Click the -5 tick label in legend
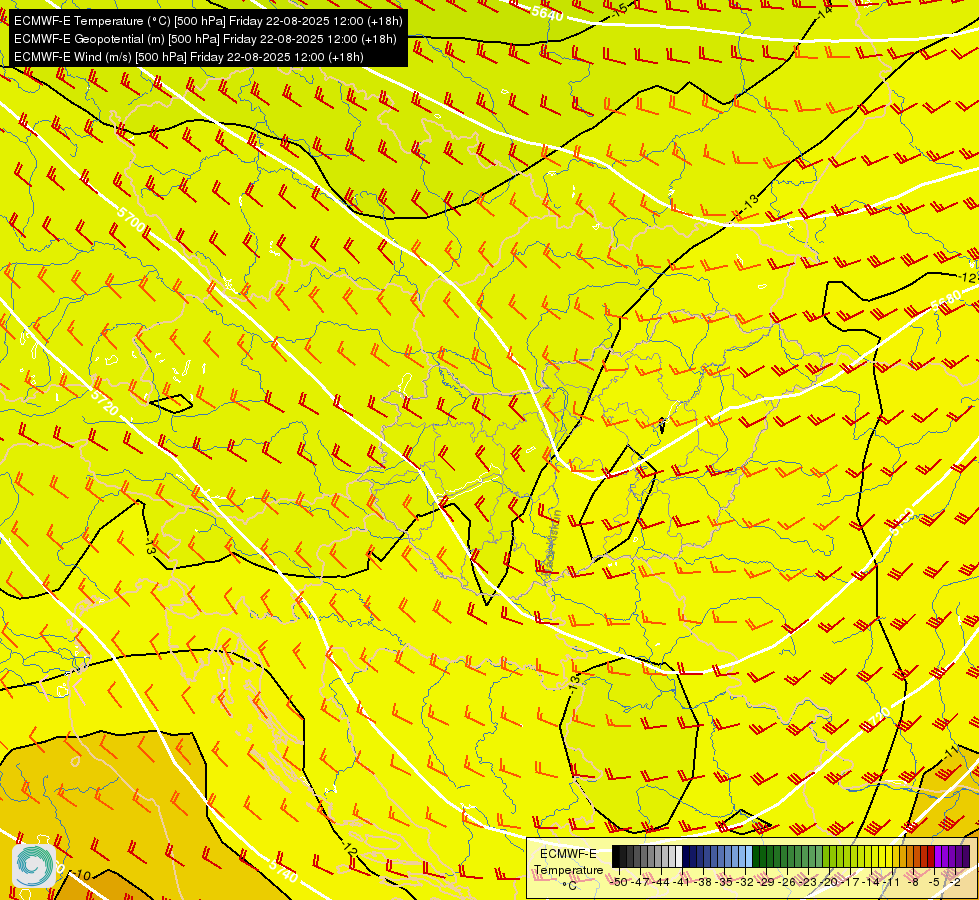 (934, 882)
